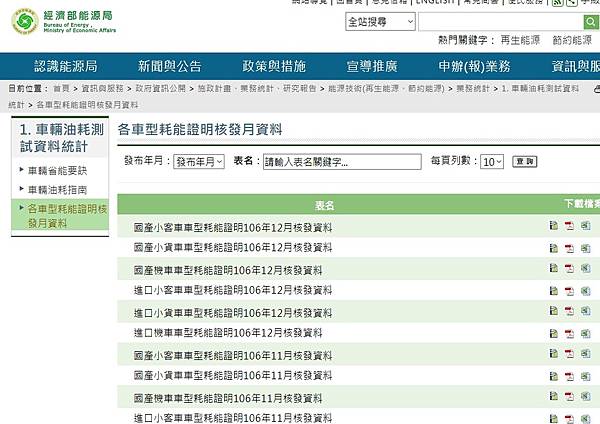Open the 宣導推廣 menu
The height and width of the screenshot is (424, 600).
point(372,66)
